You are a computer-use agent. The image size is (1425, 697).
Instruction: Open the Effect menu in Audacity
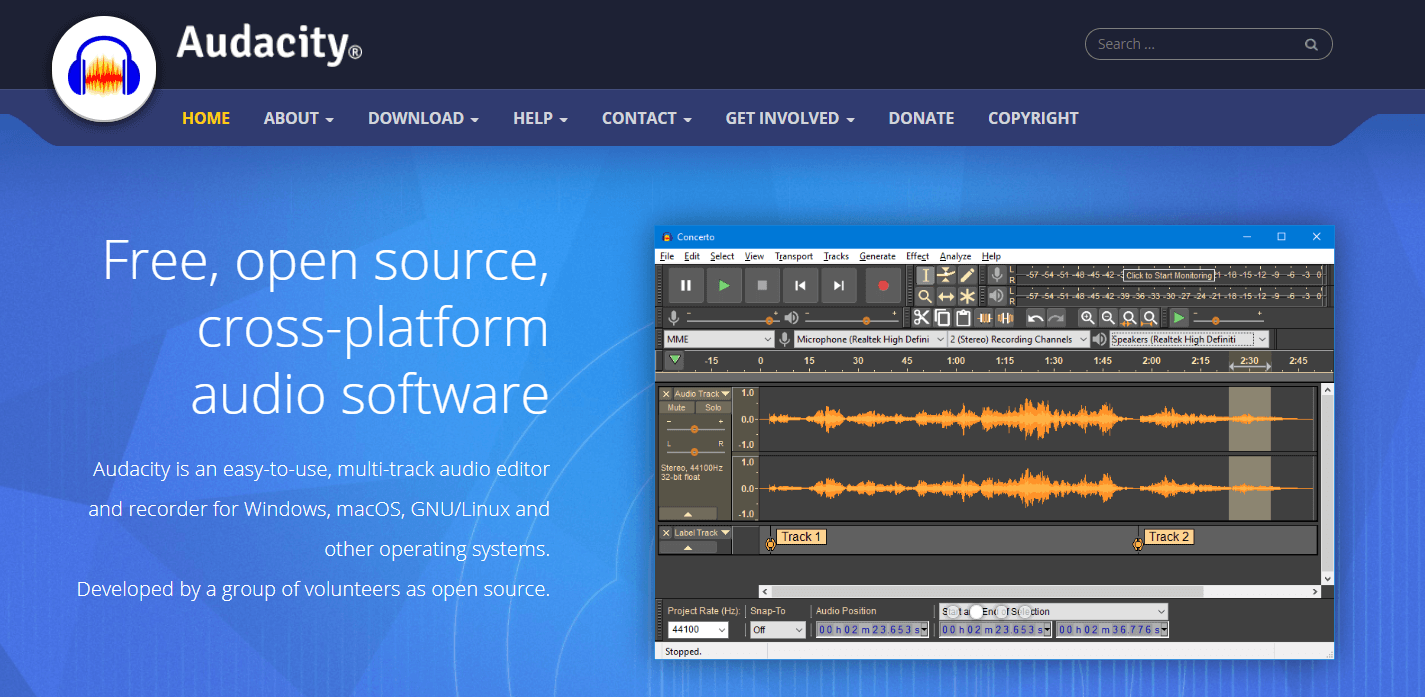(917, 257)
